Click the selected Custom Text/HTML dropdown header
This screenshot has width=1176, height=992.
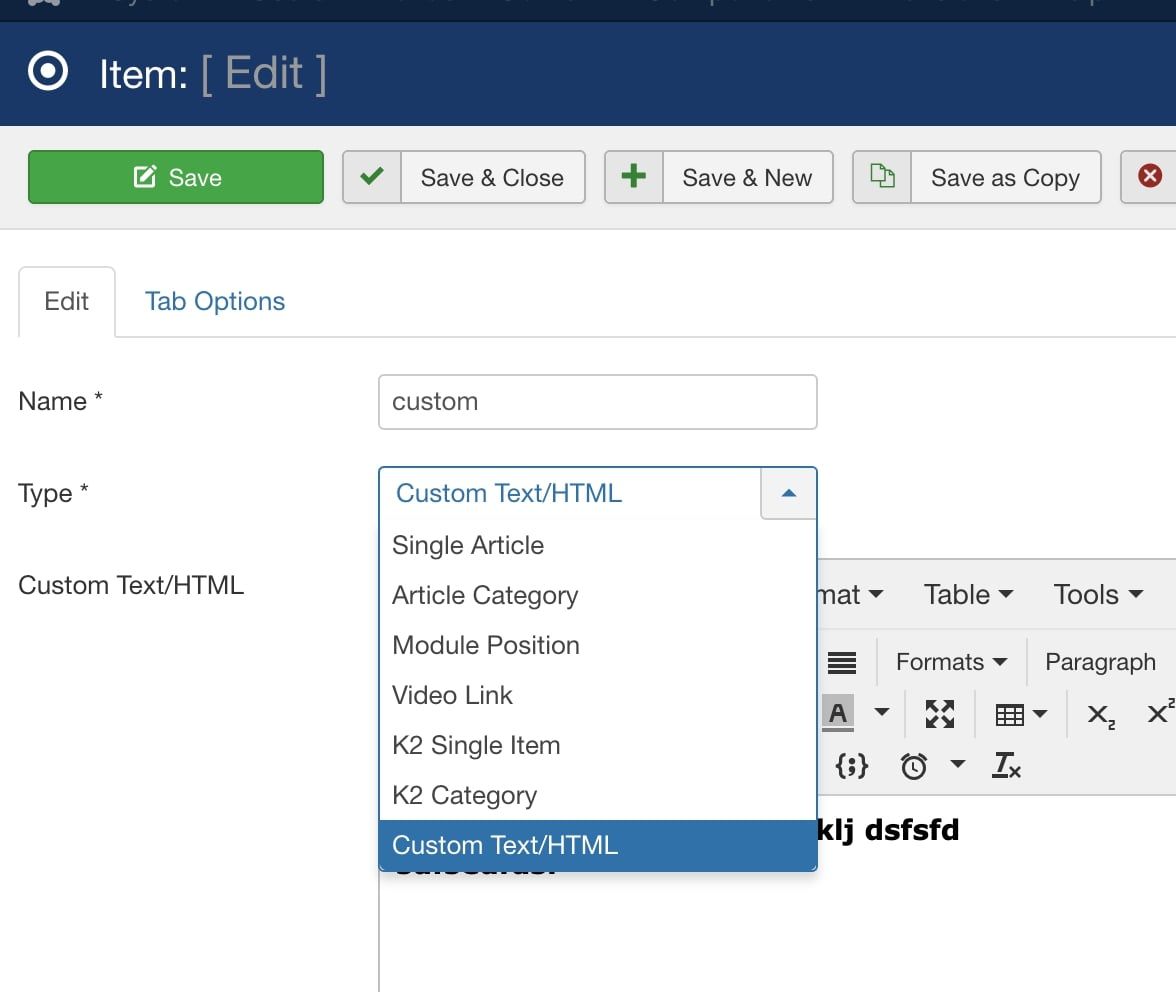pos(570,493)
